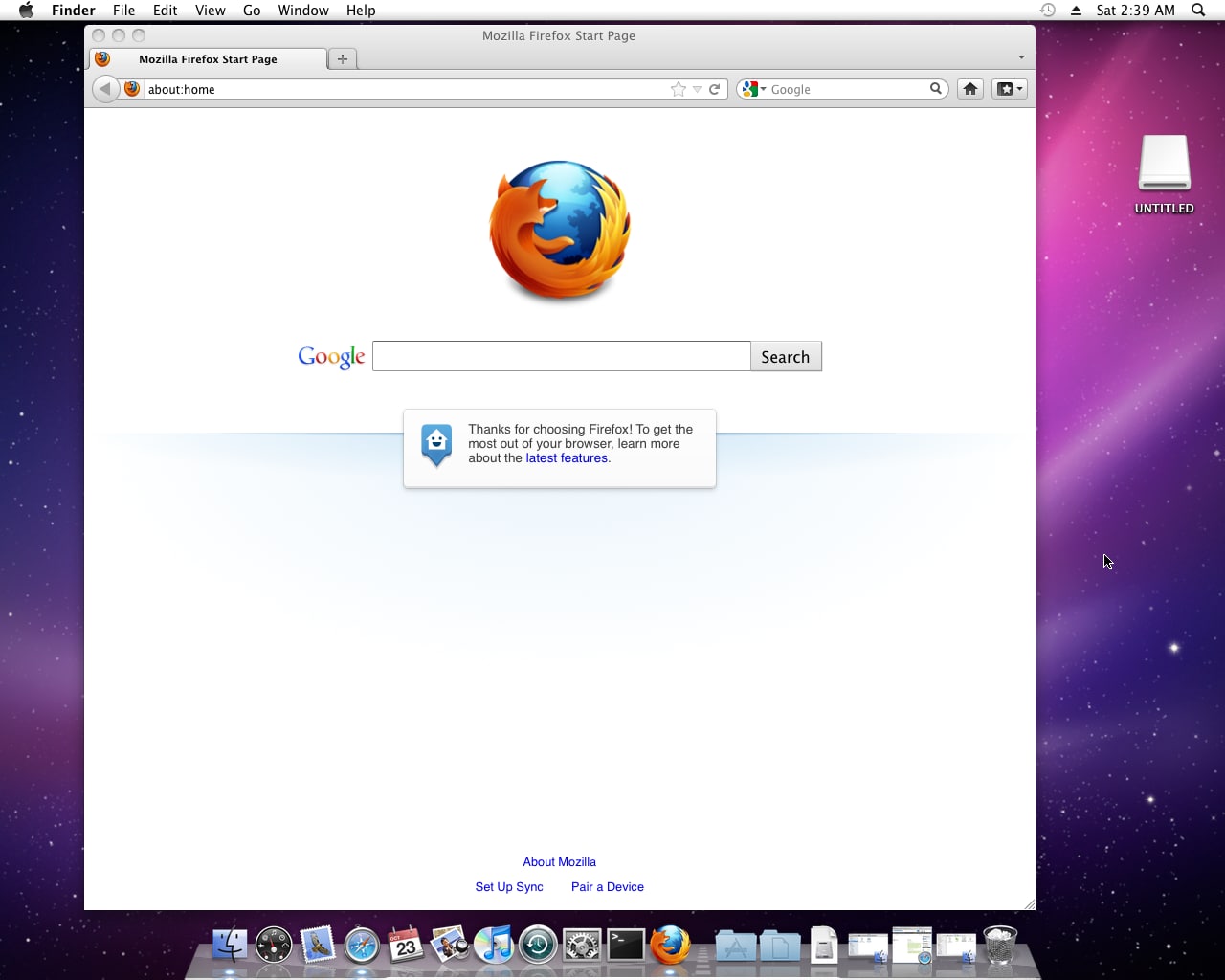The image size is (1225, 980).
Task: Open the latest features link
Action: [567, 458]
